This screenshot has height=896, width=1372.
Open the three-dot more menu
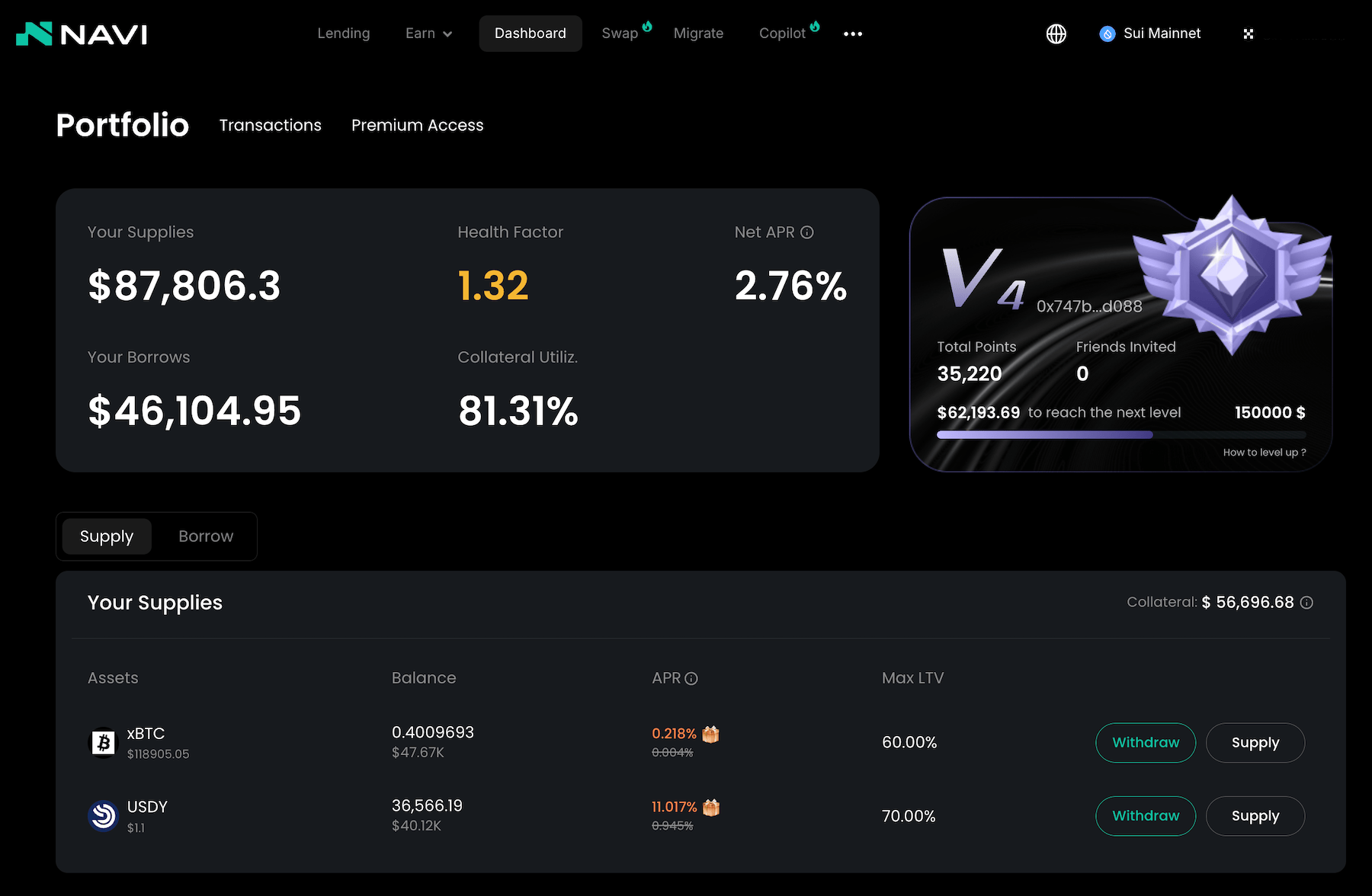pos(853,34)
